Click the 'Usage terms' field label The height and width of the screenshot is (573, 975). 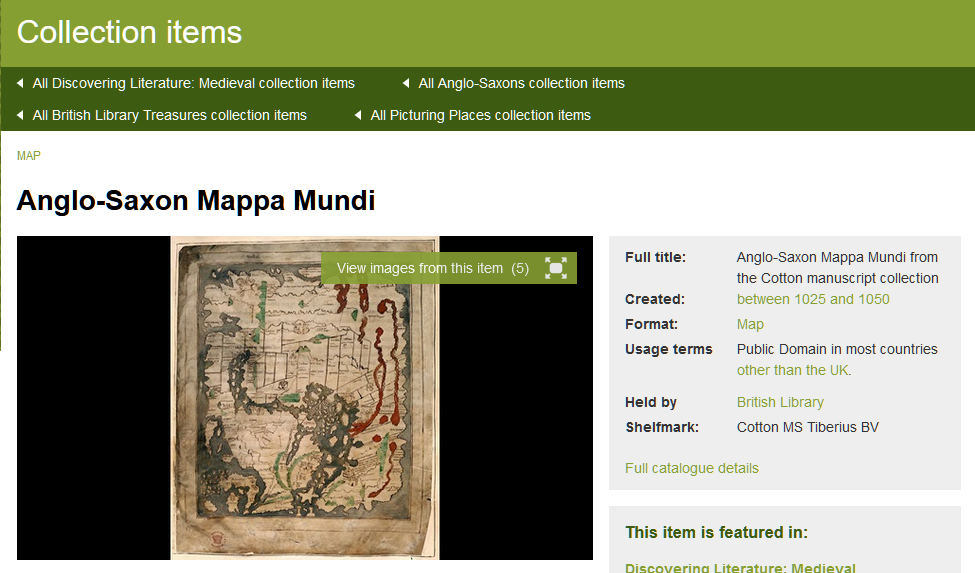coord(668,349)
